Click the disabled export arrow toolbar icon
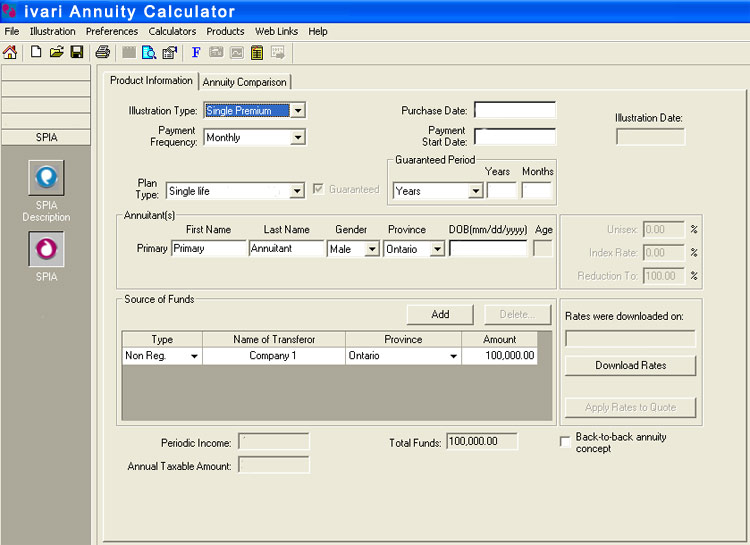750x545 pixels. 278,52
